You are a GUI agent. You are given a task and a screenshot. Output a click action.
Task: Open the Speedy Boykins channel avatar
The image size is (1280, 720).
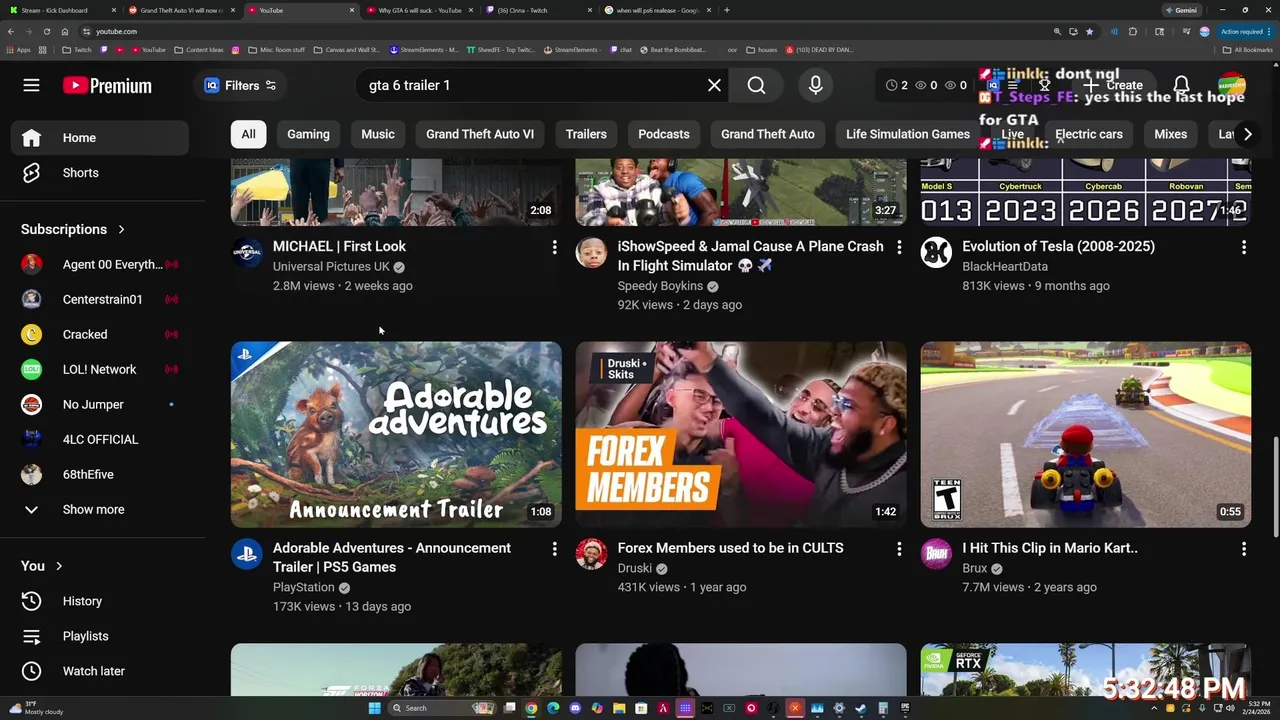[592, 252]
